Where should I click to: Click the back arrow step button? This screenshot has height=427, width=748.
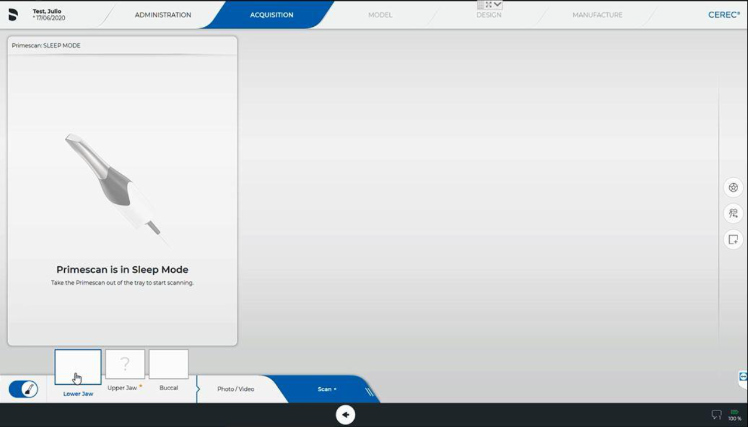[345, 415]
